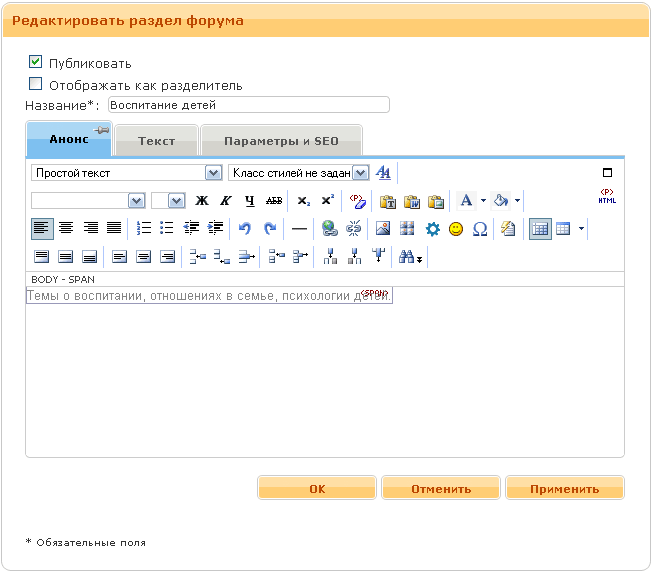Click the Отменить button
Image resolution: width=652 pixels, height=572 pixels.
(440, 489)
